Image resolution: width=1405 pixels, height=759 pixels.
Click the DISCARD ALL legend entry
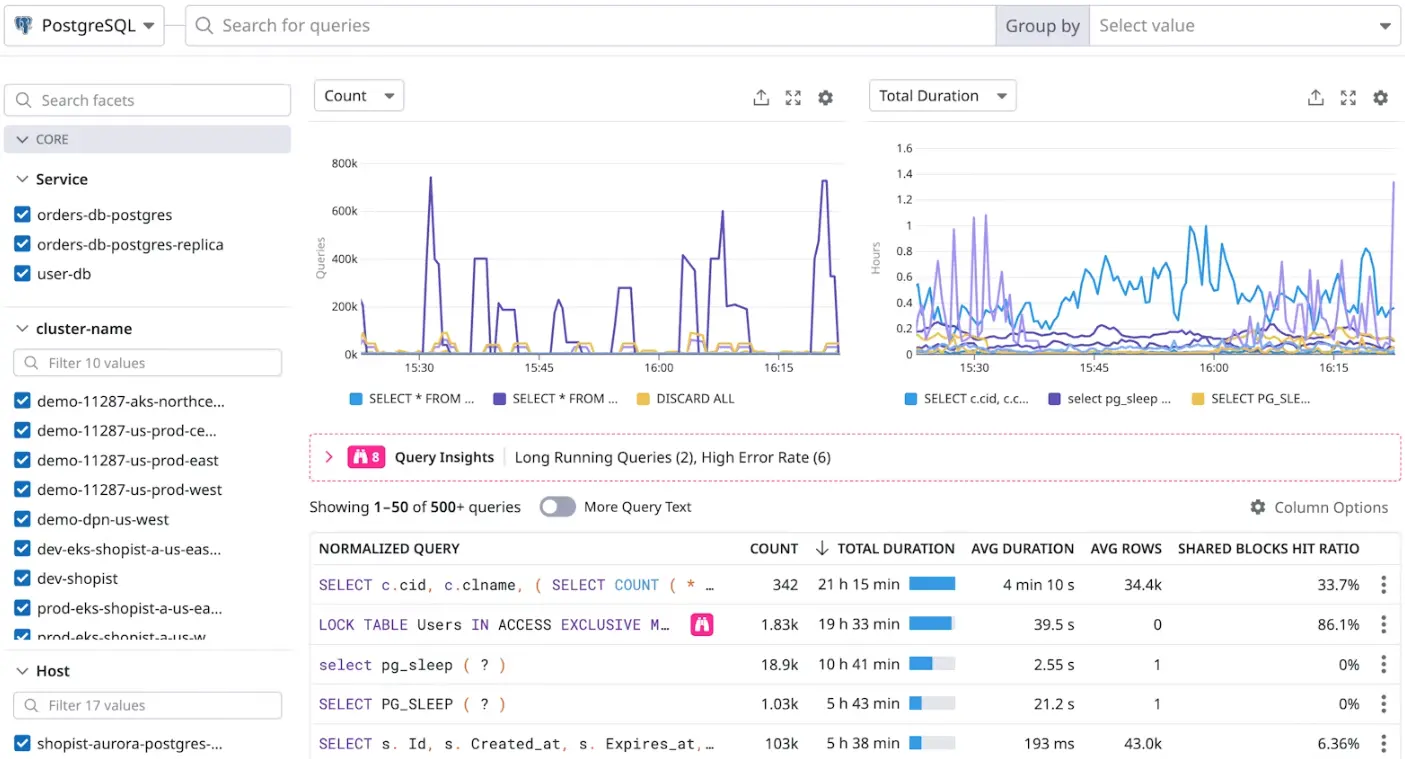(x=686, y=398)
